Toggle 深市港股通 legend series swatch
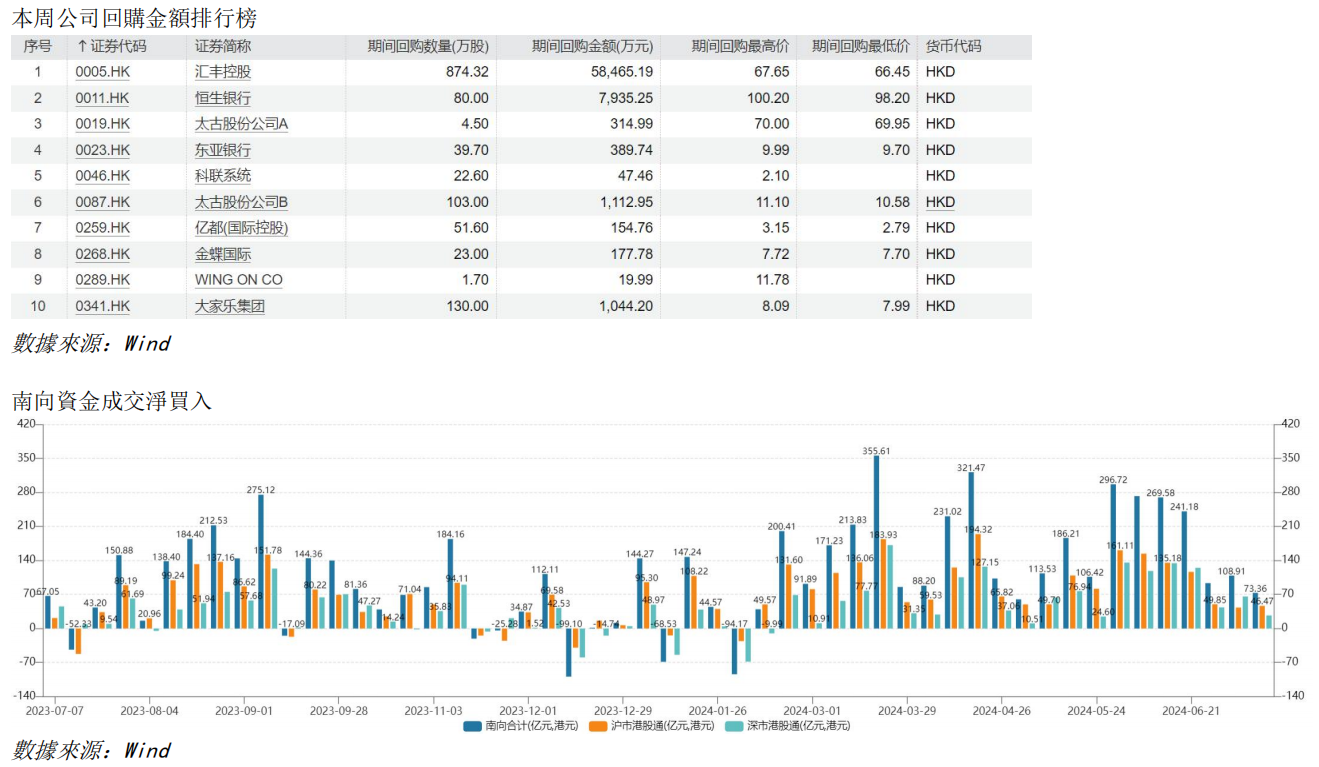 [735, 725]
